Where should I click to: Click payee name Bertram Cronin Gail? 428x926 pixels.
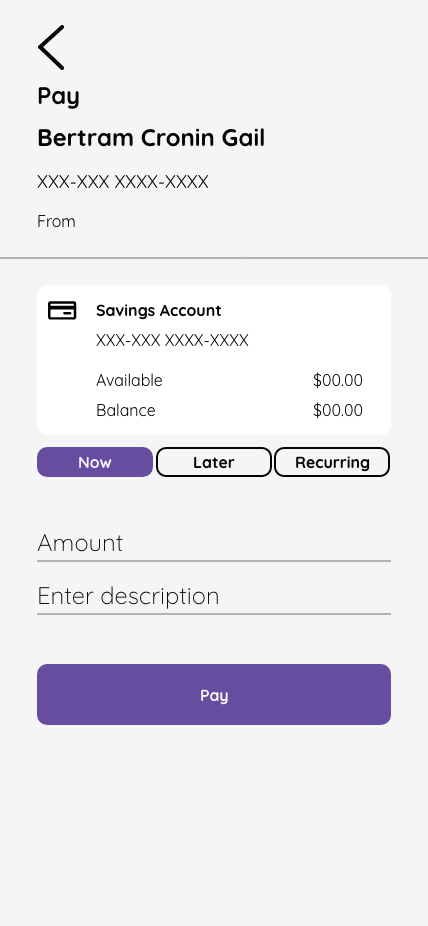(151, 138)
